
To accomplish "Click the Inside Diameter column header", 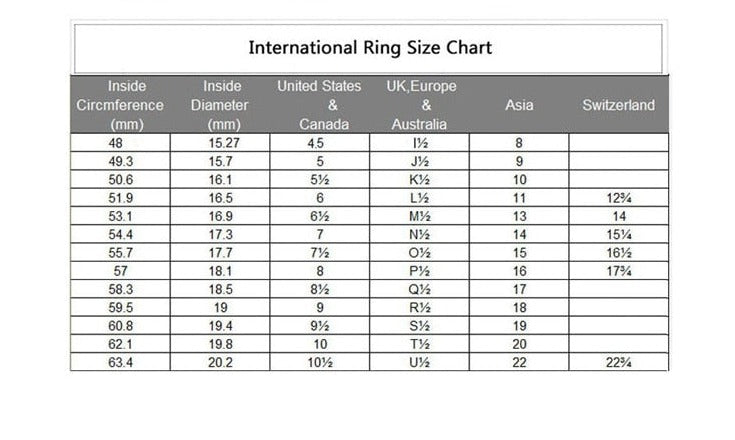I will [x=221, y=105].
